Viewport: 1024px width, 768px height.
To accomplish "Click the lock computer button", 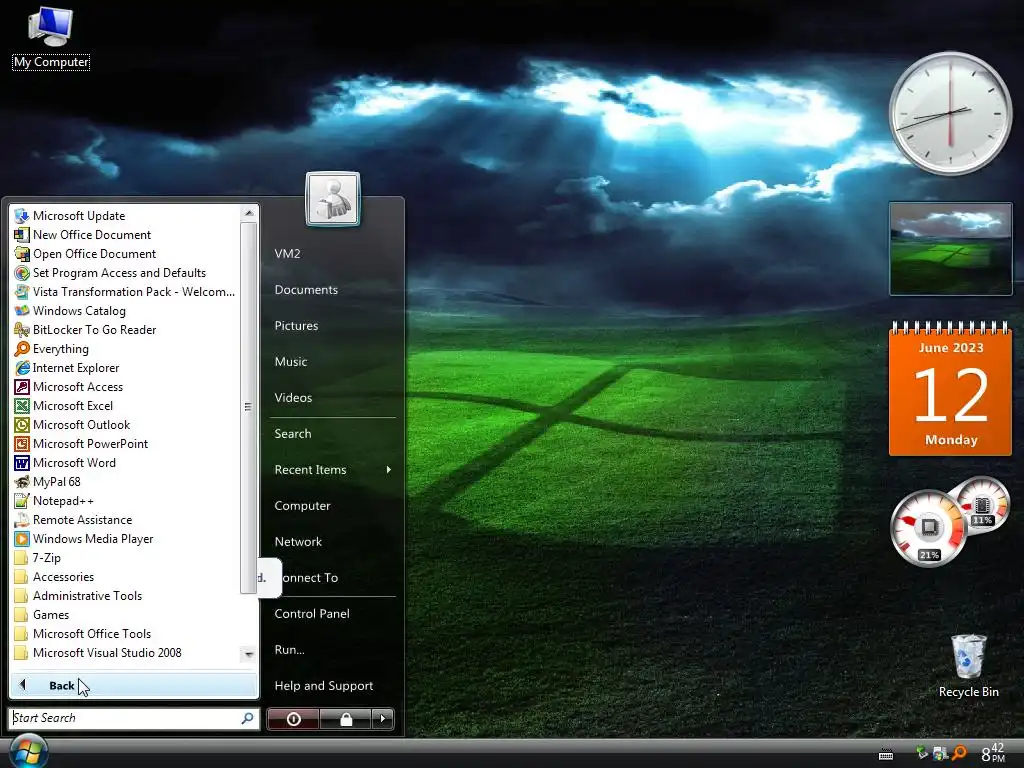I will point(346,719).
